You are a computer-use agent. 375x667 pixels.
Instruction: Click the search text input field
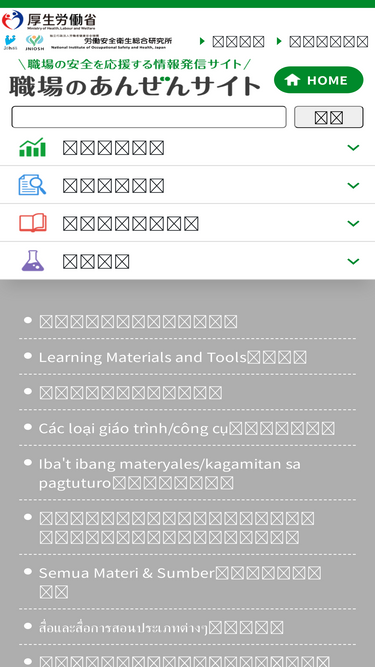click(x=149, y=117)
